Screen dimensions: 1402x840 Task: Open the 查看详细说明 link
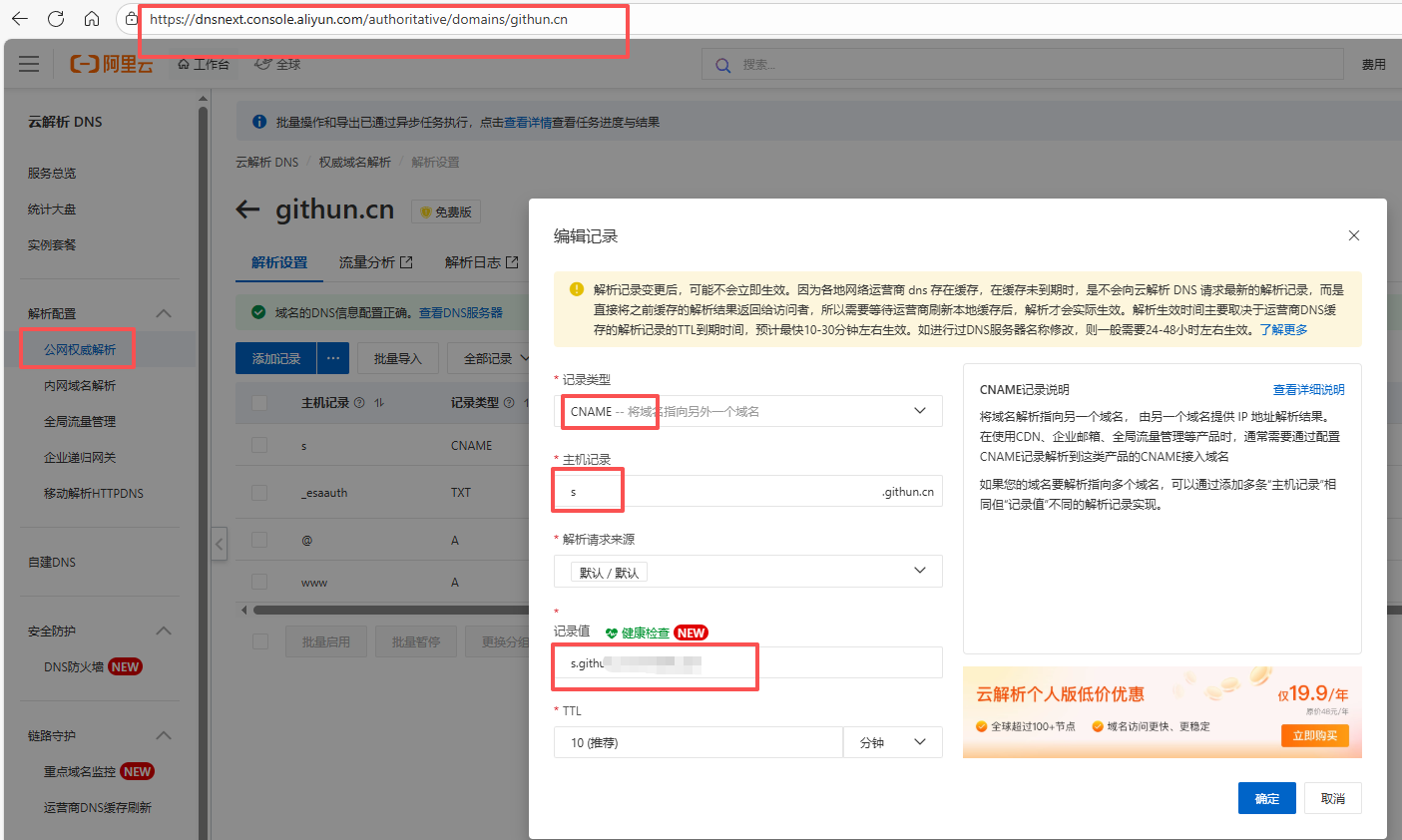[1308, 389]
